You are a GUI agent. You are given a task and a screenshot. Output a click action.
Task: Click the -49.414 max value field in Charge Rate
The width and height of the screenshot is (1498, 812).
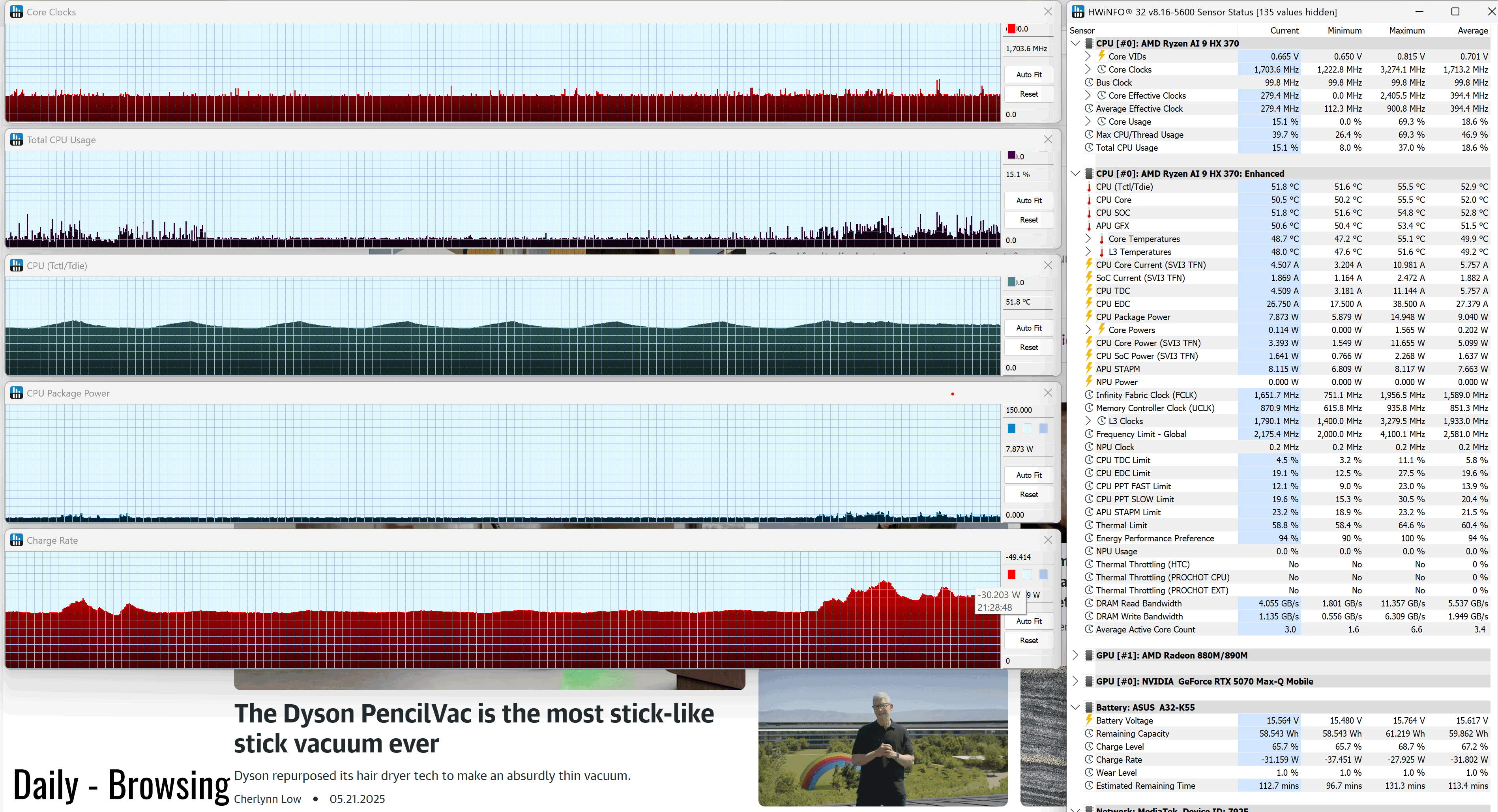(x=1028, y=557)
